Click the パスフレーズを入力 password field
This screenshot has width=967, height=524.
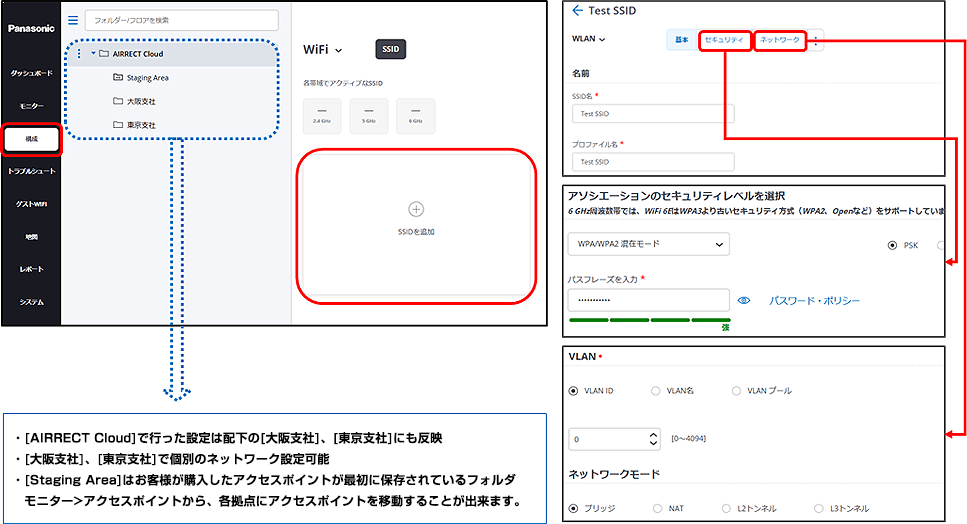[x=648, y=300]
